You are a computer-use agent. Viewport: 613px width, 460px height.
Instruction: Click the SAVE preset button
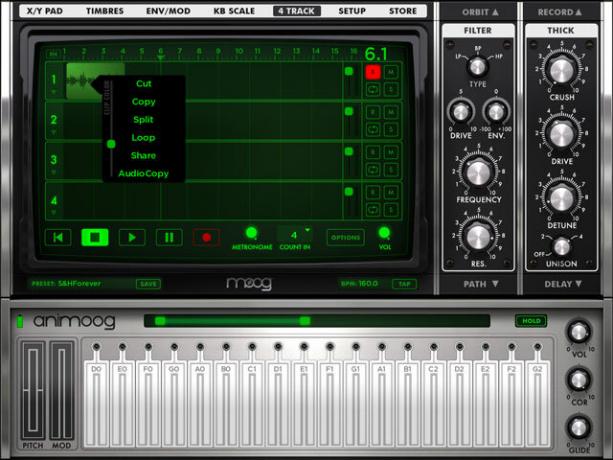[x=148, y=284]
